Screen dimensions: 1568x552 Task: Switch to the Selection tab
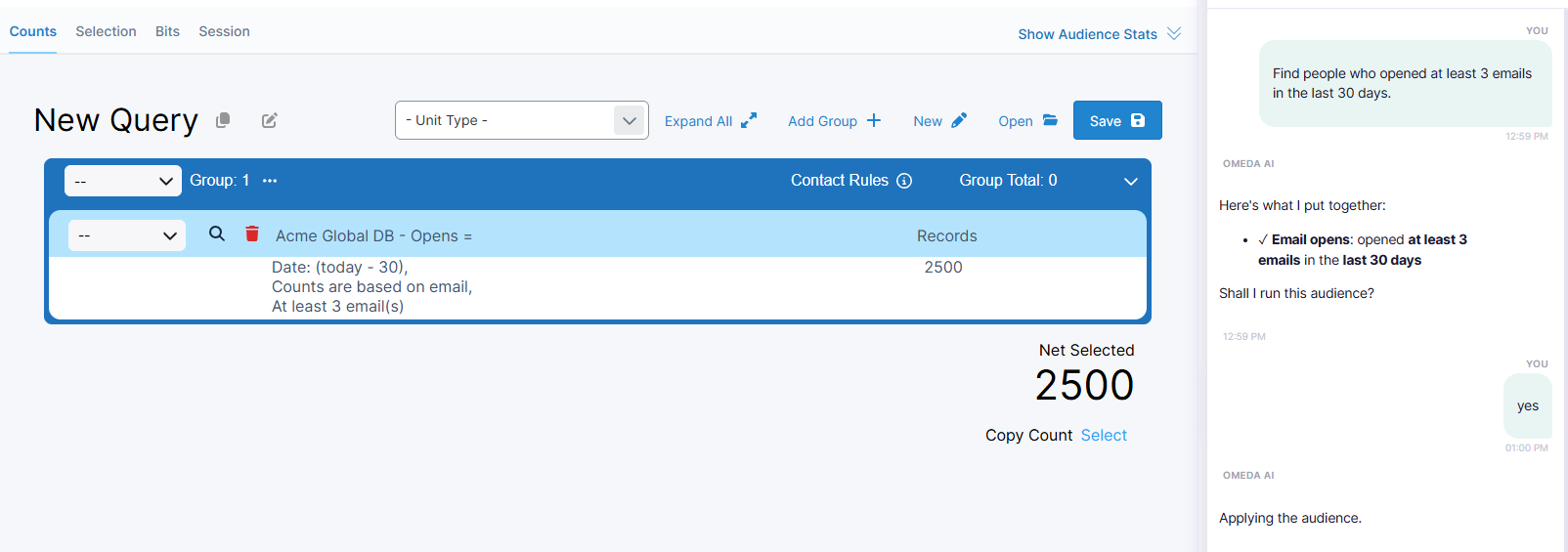(106, 31)
